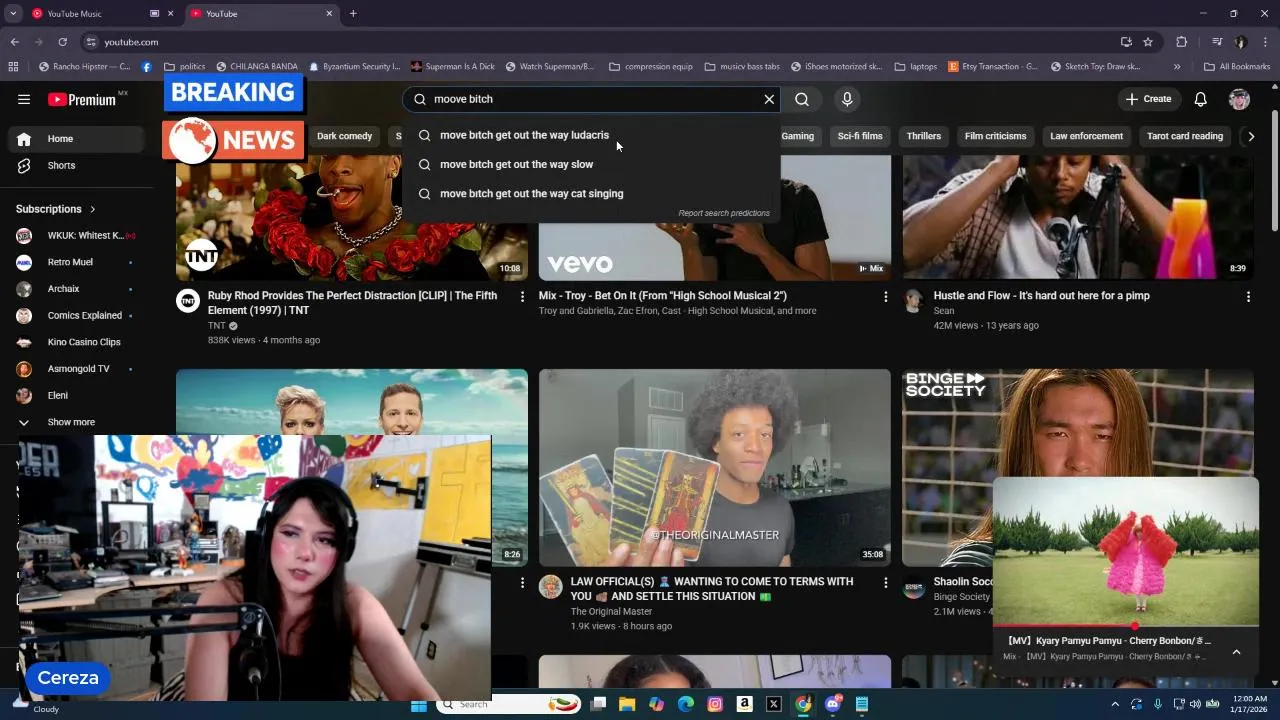
Task: Open Chrome extensions puzzle icon
Action: (x=1182, y=42)
